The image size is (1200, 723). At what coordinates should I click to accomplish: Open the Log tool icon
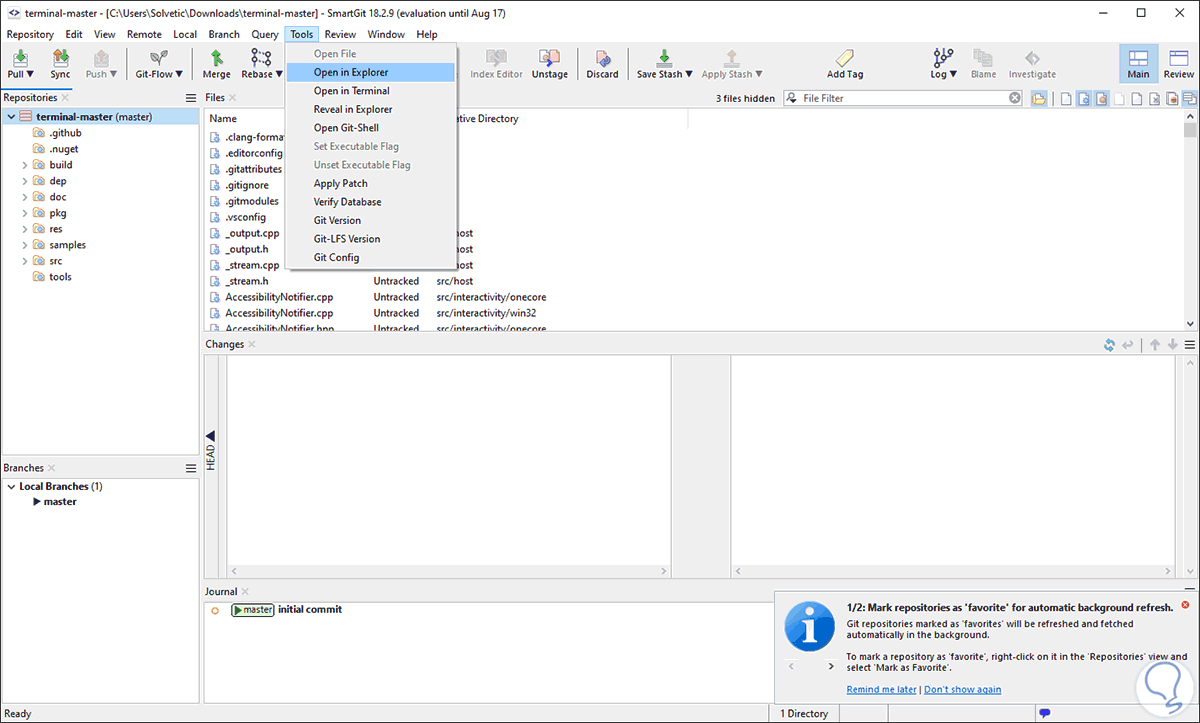pos(943,58)
